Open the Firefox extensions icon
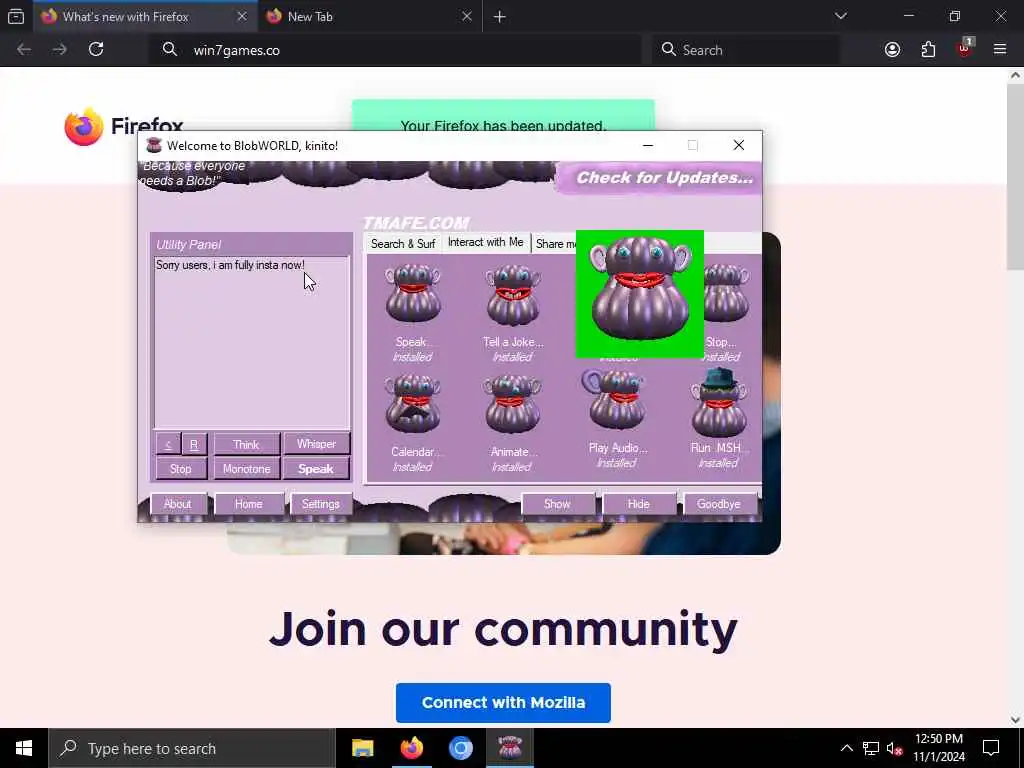Screen dimensions: 1024x768 pos(928,50)
